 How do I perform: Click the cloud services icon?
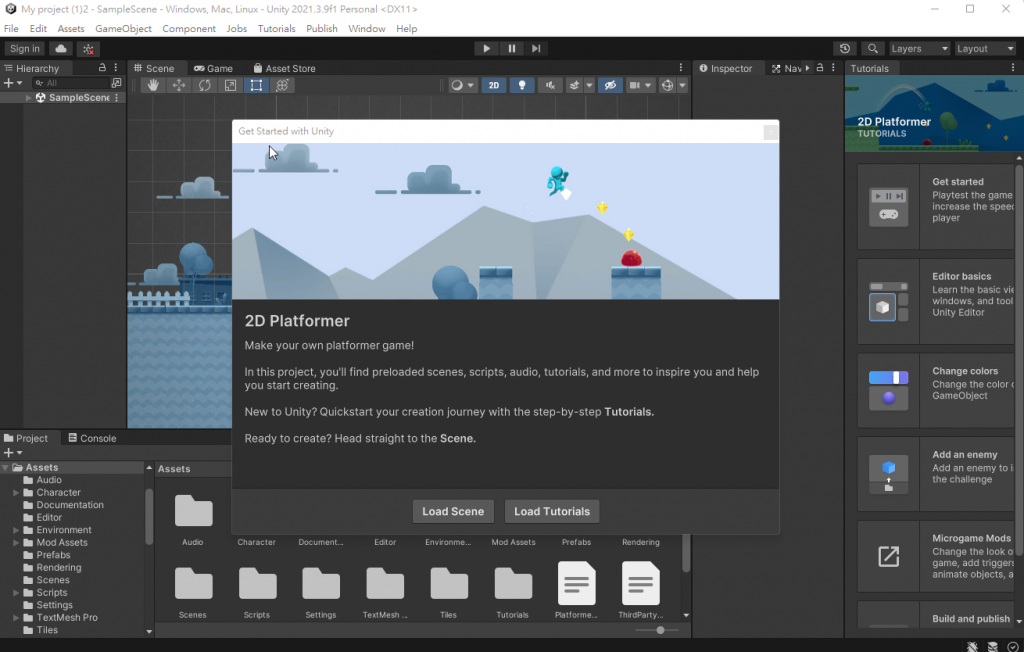(61, 49)
